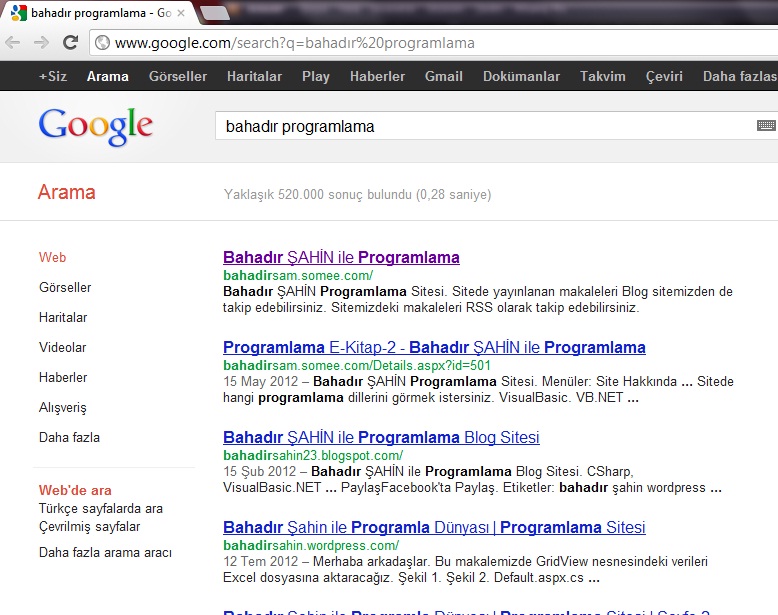Click Çevrilmiş sayfalar filter
The width and height of the screenshot is (778, 615).
pyautogui.click(x=89, y=526)
